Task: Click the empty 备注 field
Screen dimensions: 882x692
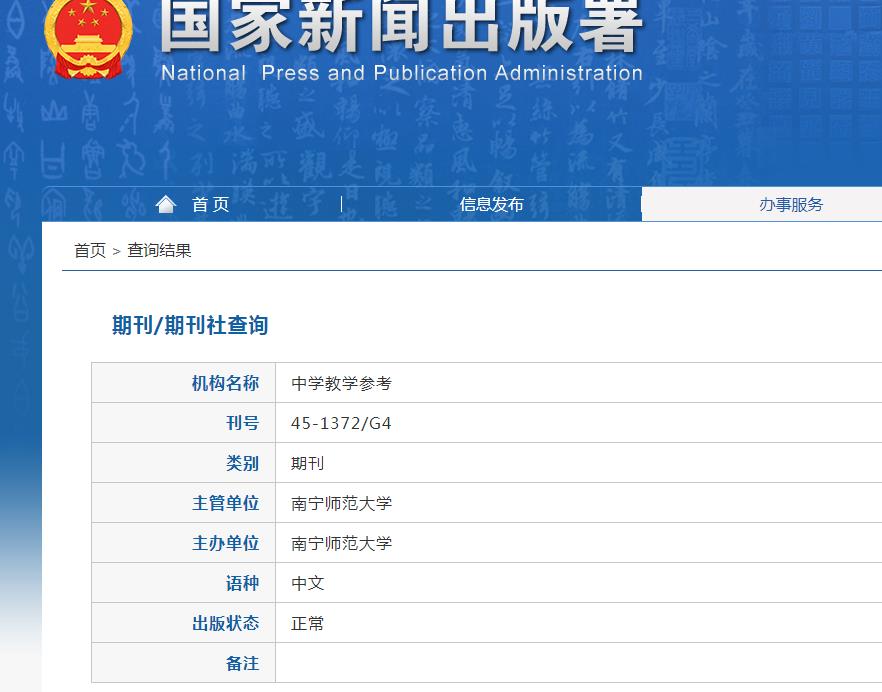Action: coord(450,663)
